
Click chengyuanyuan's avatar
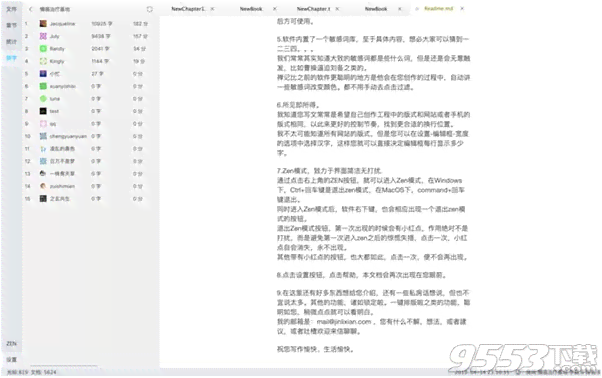tap(43, 136)
